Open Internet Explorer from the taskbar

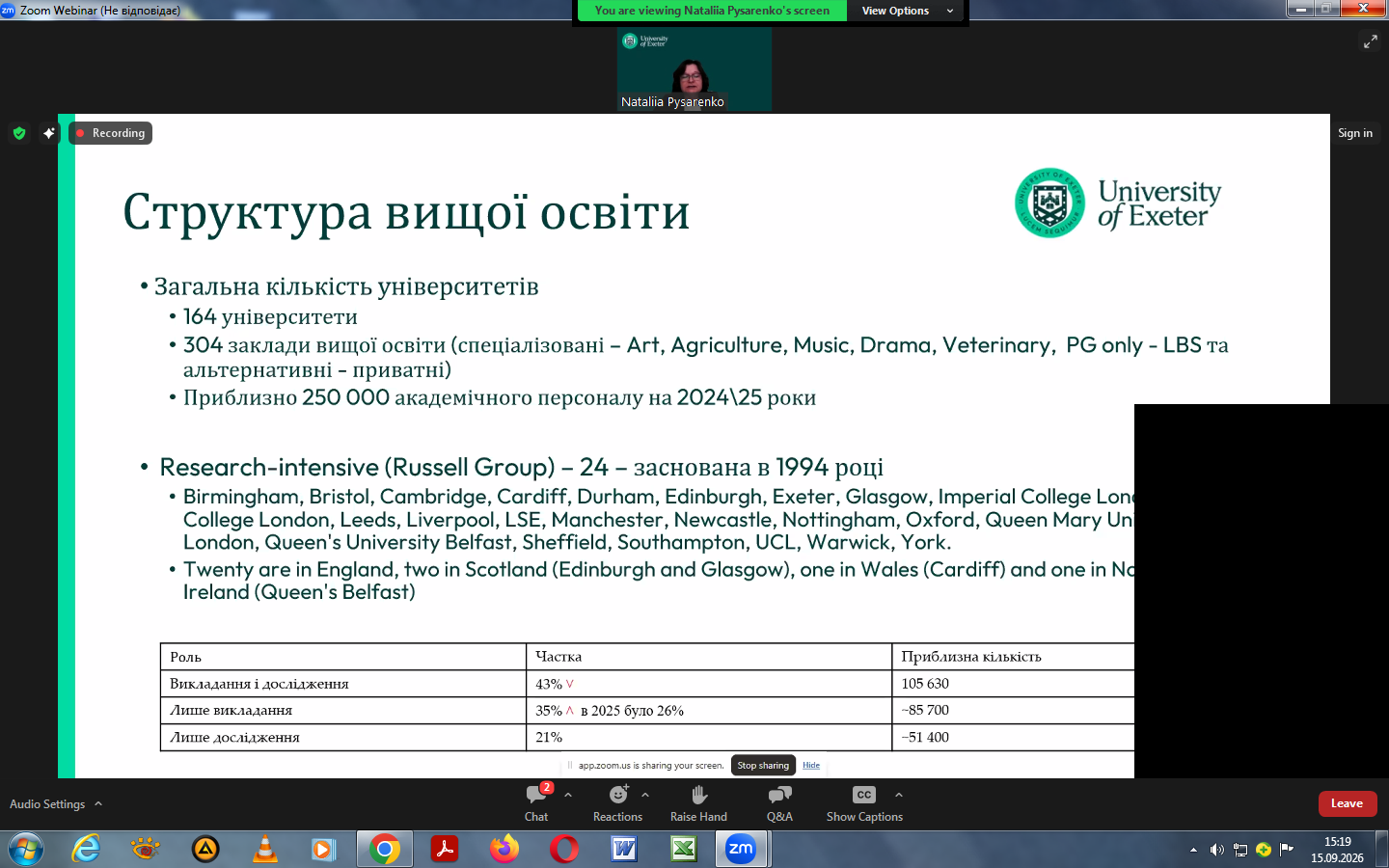coord(86,849)
